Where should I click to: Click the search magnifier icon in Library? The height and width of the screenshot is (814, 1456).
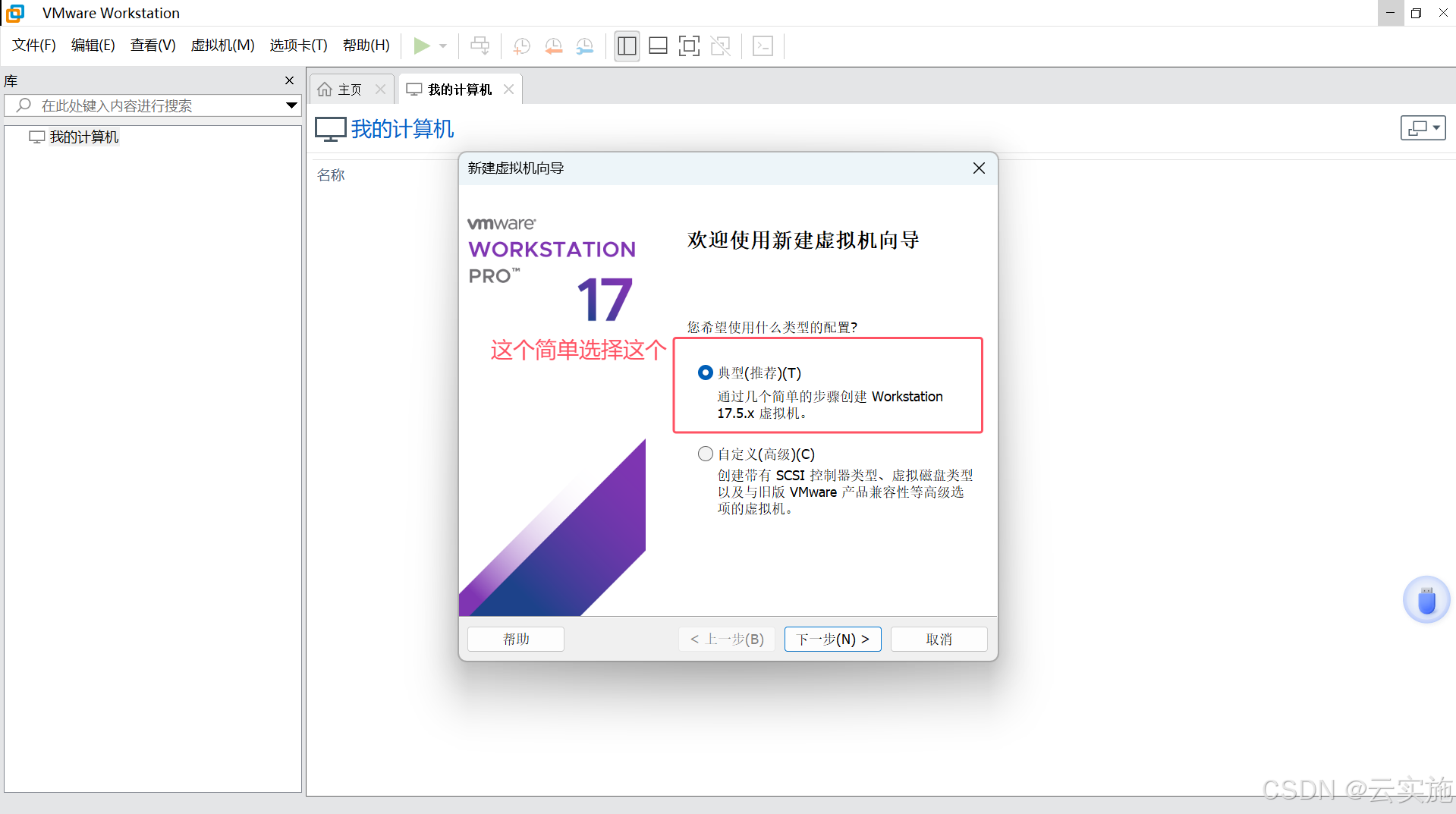coord(24,105)
